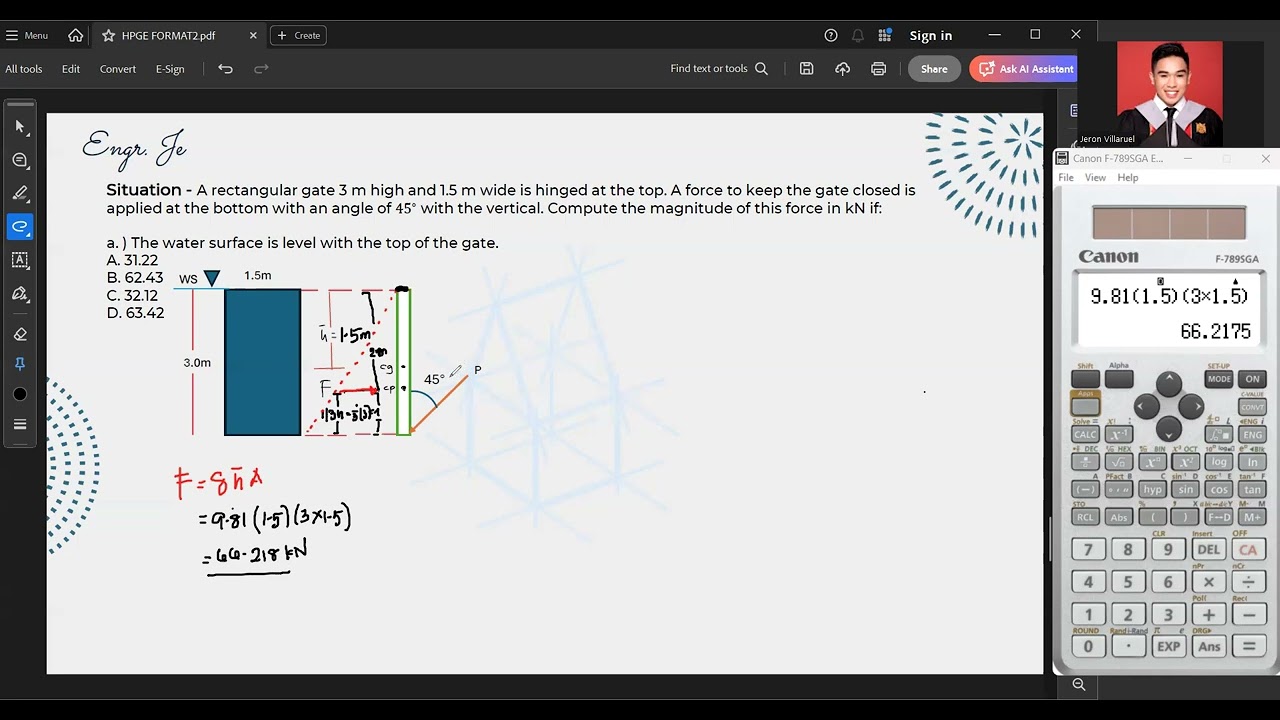Open the notifications bell
1280x720 pixels.
[x=858, y=35]
